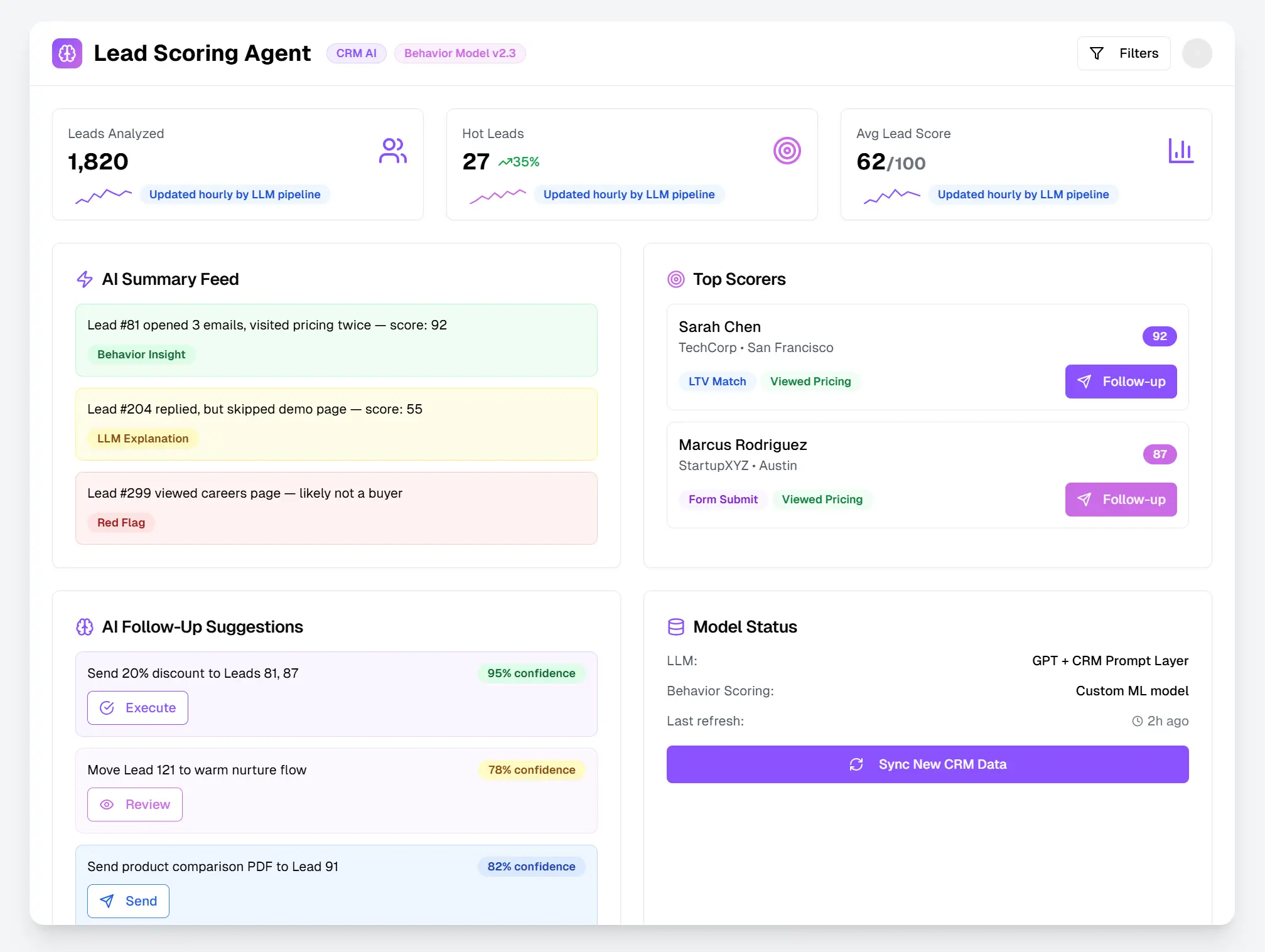Click Follow-up for Sarah Chen

click(x=1121, y=382)
